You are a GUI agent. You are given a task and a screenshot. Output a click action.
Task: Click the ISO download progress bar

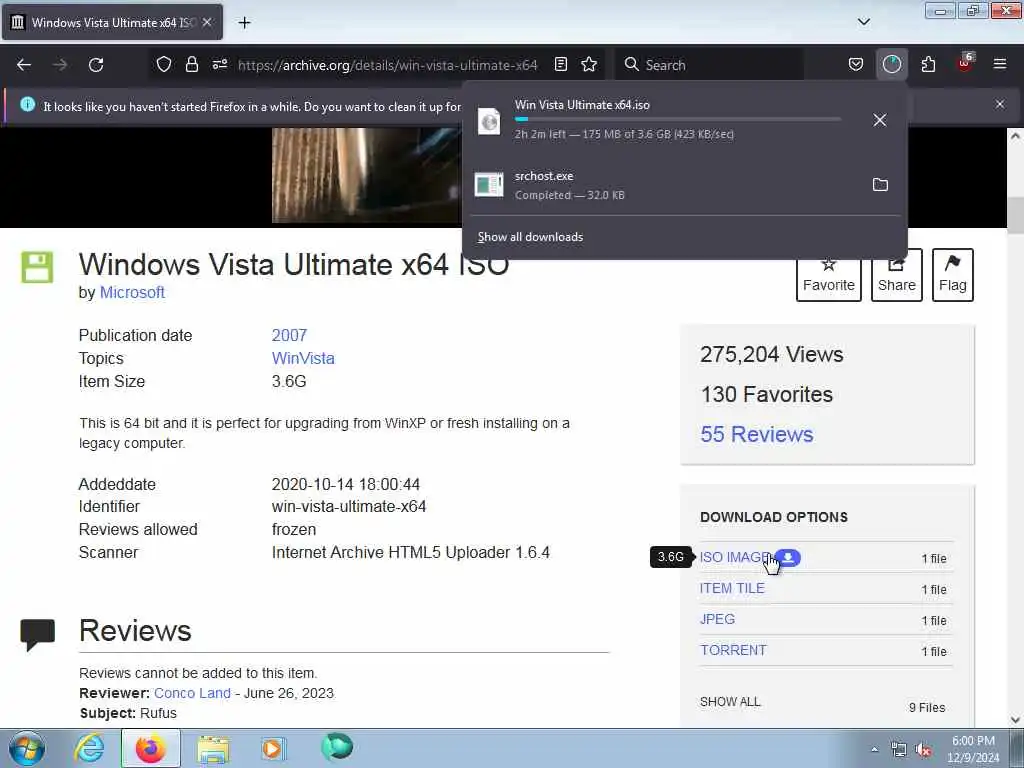pos(678,119)
